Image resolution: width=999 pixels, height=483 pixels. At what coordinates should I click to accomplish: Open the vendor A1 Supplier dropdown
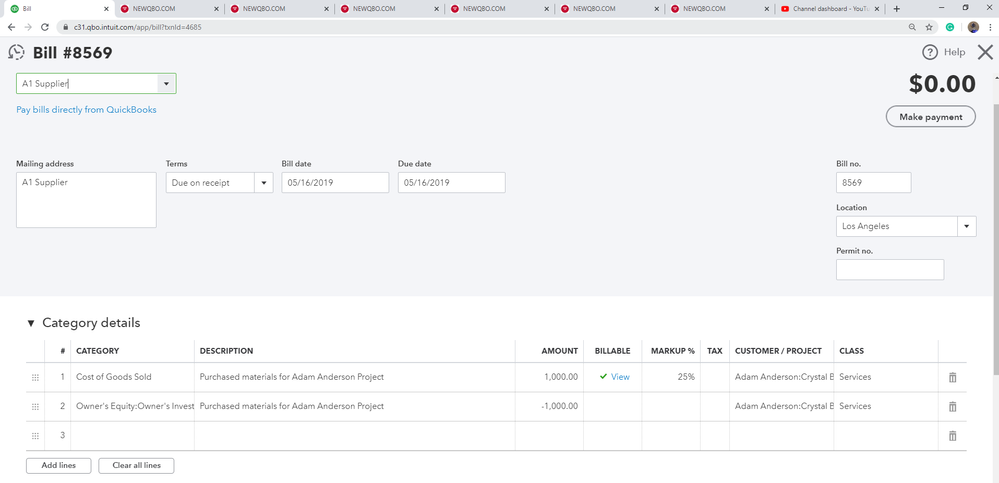tap(166, 83)
